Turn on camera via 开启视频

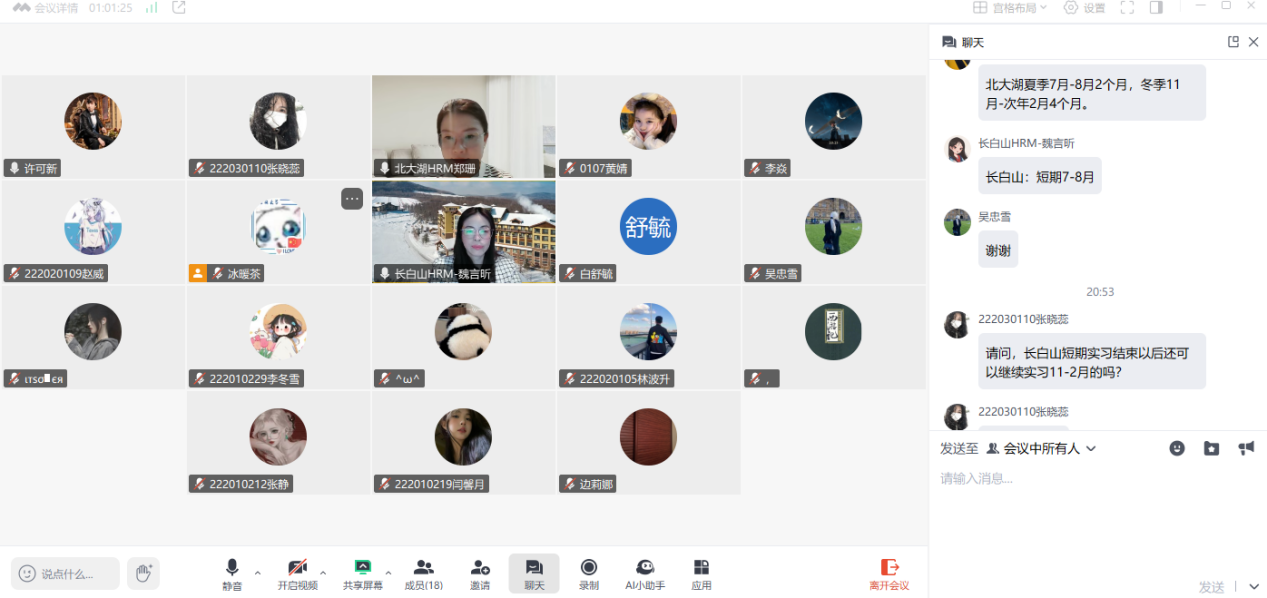pyautogui.click(x=297, y=574)
